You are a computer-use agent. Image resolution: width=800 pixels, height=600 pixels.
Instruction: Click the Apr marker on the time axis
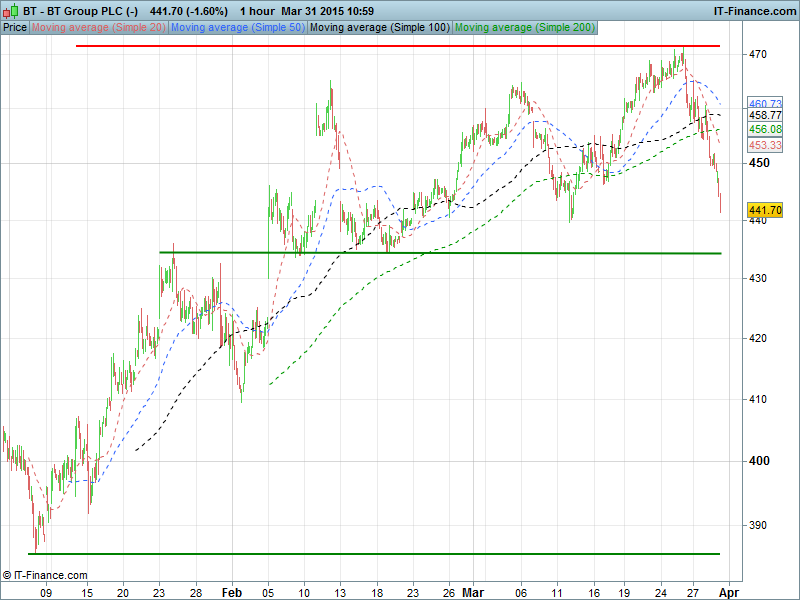click(x=728, y=591)
